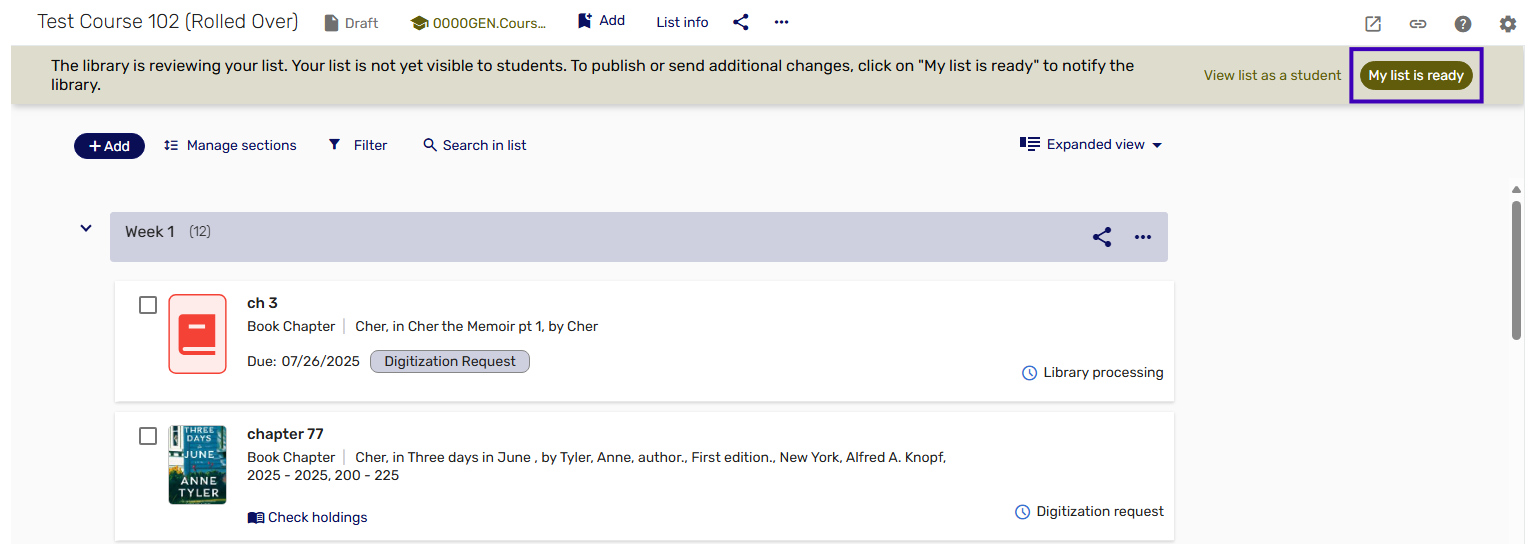Share the Week 1 section
The image size is (1525, 544).
tap(1102, 237)
